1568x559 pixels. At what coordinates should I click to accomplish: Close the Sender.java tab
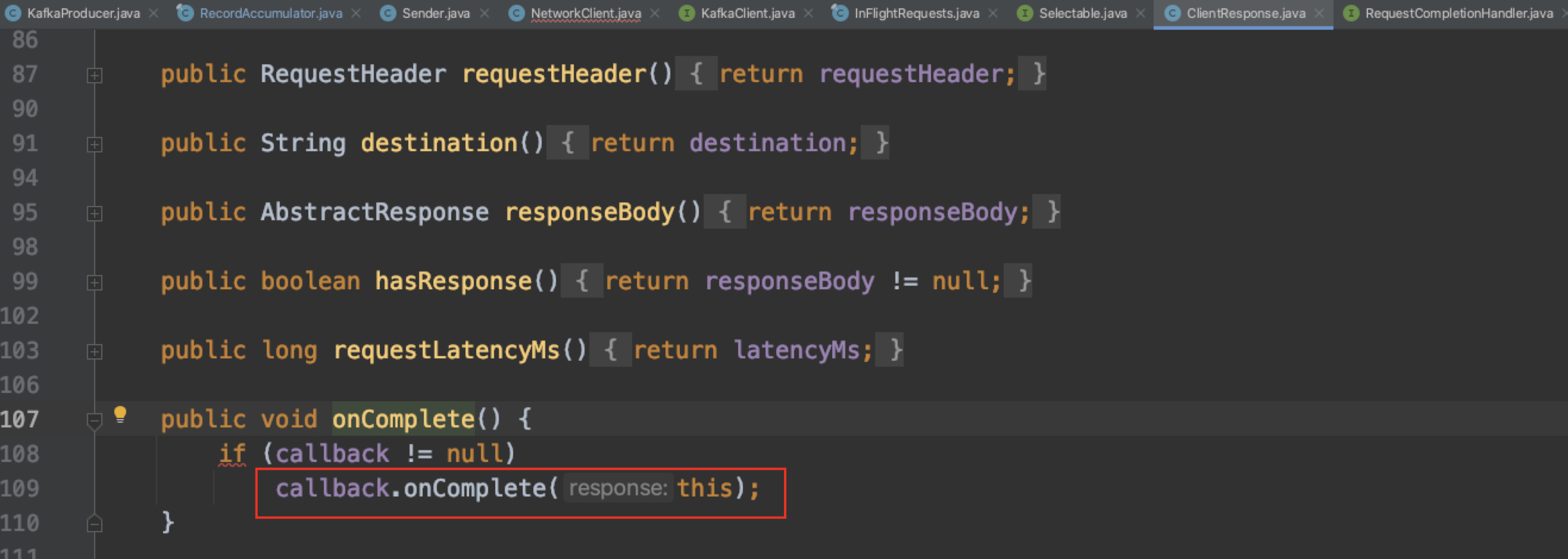(485, 14)
